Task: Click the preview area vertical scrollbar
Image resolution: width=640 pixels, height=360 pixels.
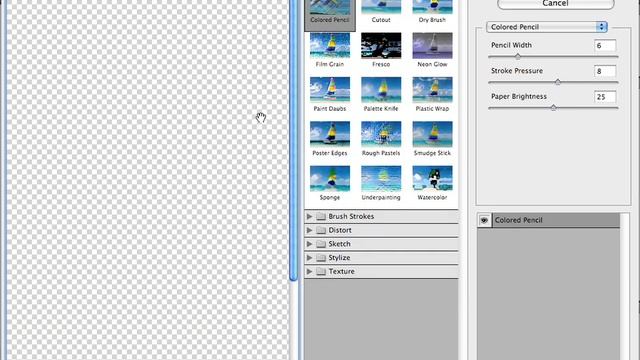Action: point(293,139)
